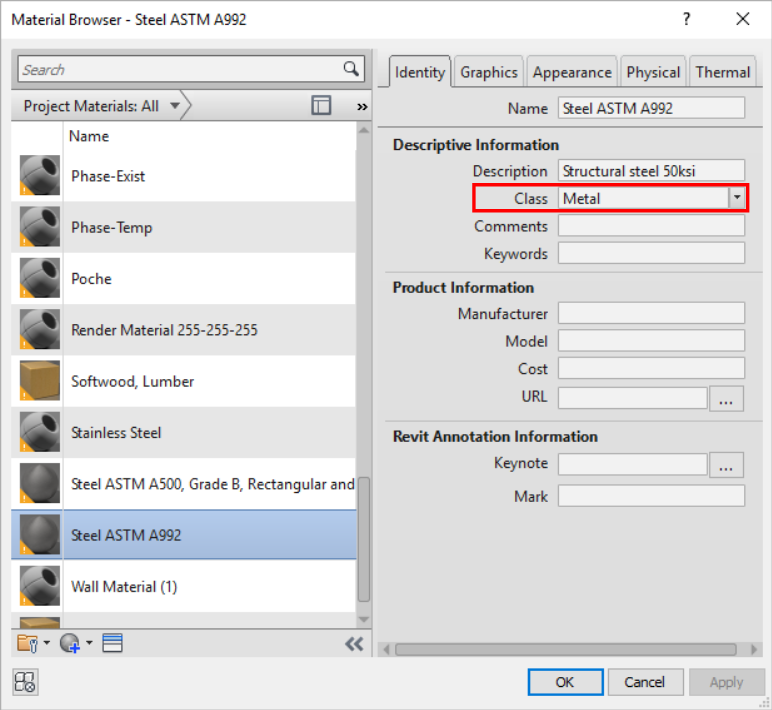The width and height of the screenshot is (772, 710).
Task: Click the Description field
Action: pyautogui.click(x=651, y=170)
